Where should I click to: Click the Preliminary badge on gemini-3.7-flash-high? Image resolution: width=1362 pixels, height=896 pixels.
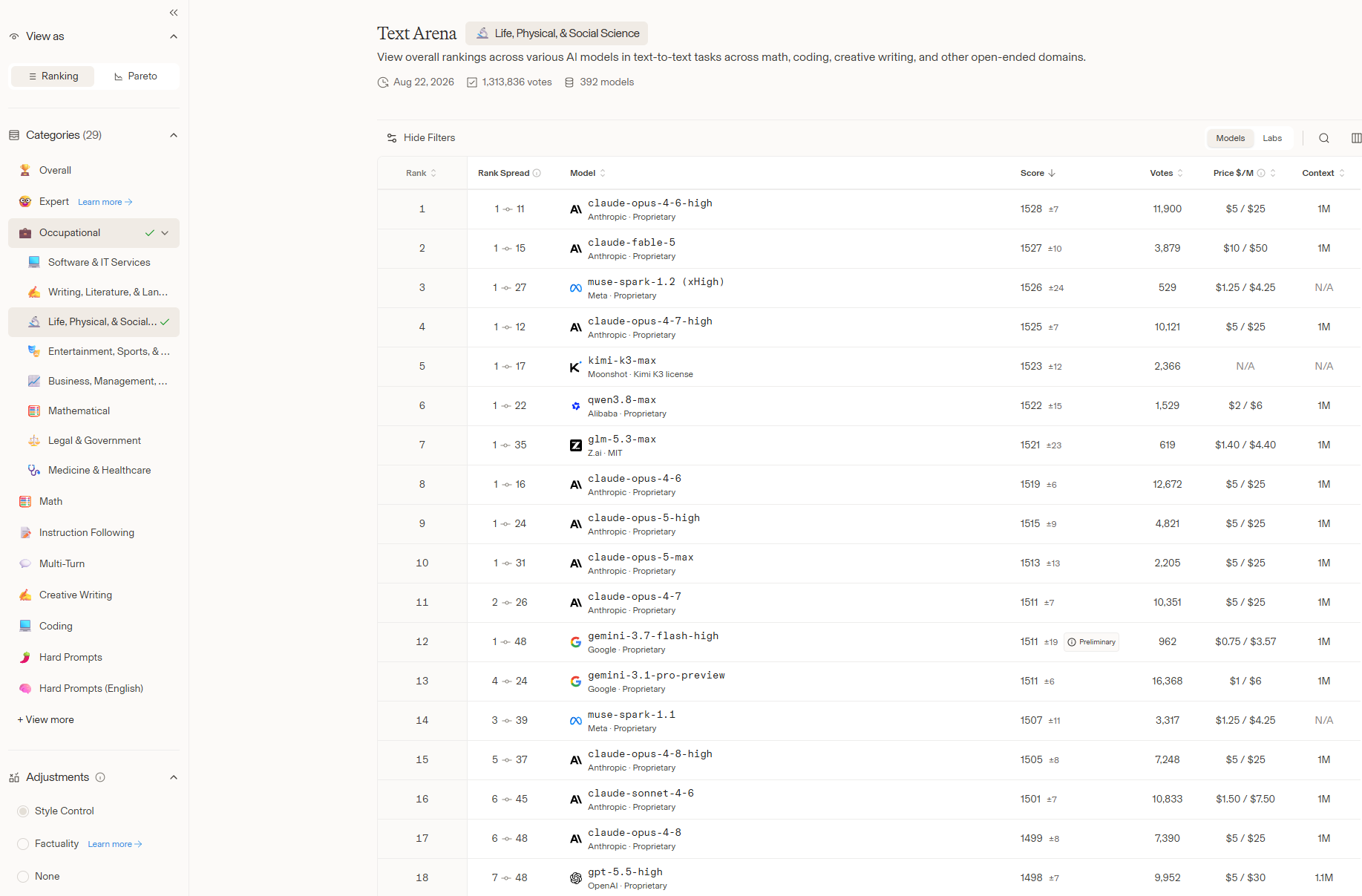point(1092,642)
